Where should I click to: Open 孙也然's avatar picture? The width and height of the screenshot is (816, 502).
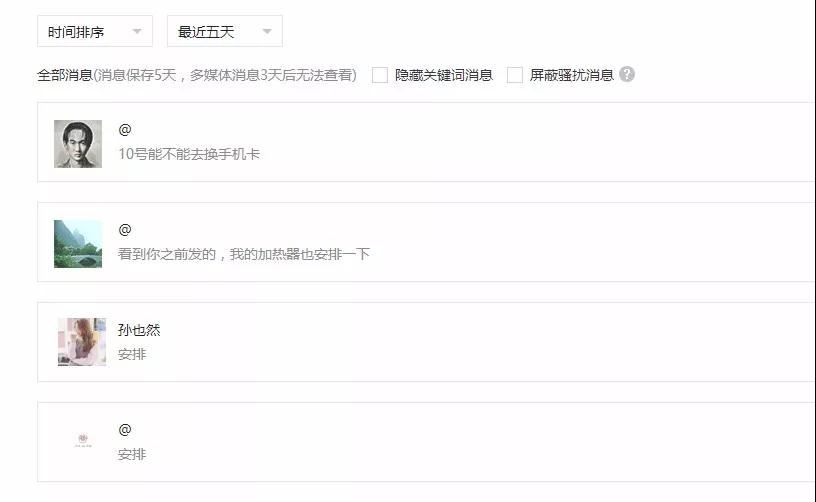82,342
